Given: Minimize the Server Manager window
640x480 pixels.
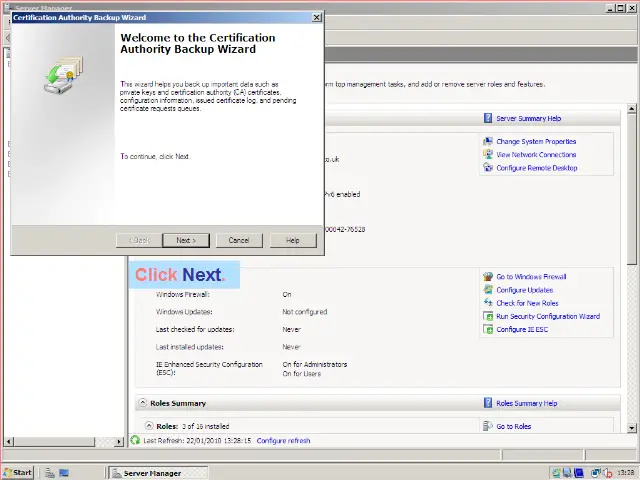Looking at the screenshot, I should tap(611, 8).
